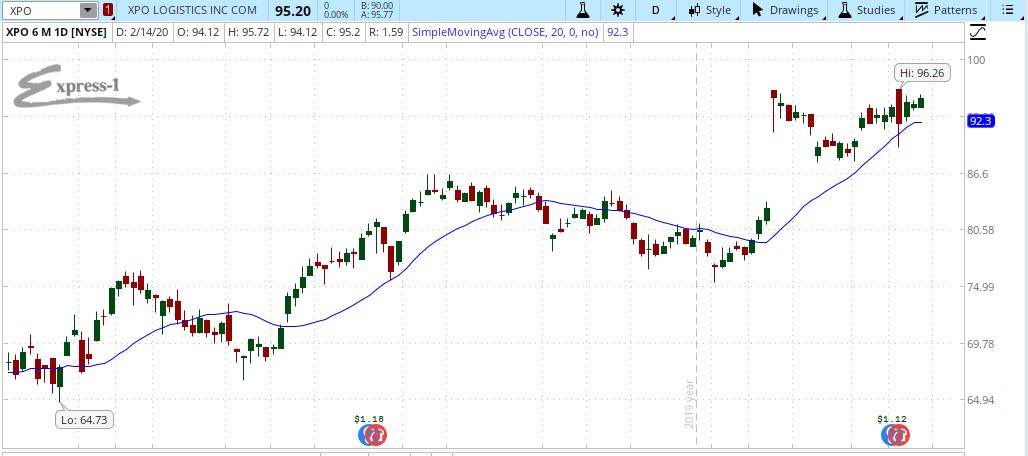1028x456 pixels.
Task: Click the bid/ask B:90.00 A:95.77 quote
Action: [377, 10]
